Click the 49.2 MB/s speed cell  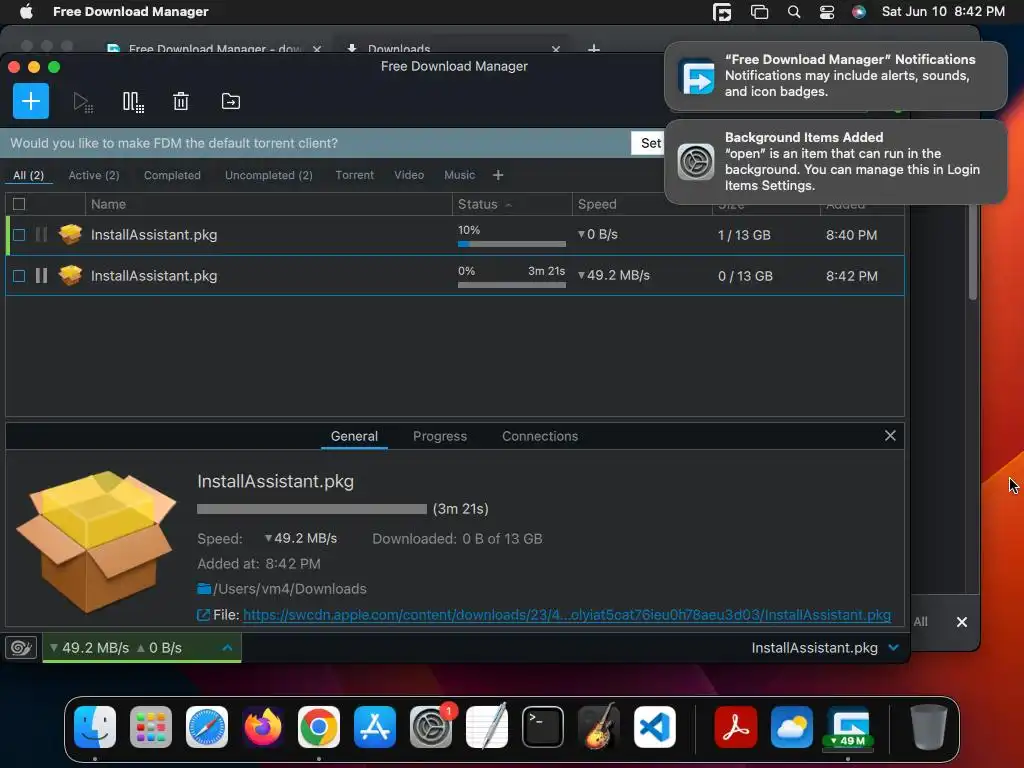(x=614, y=275)
